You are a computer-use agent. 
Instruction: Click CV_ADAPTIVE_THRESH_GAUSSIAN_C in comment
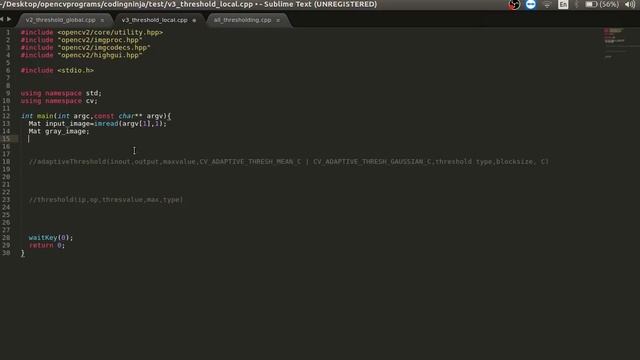(x=372, y=162)
